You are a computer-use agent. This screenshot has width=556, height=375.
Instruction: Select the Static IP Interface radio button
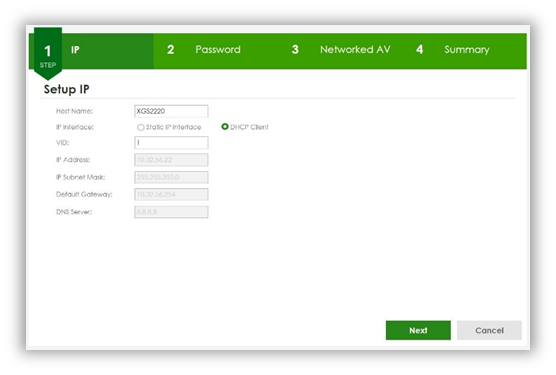point(141,127)
